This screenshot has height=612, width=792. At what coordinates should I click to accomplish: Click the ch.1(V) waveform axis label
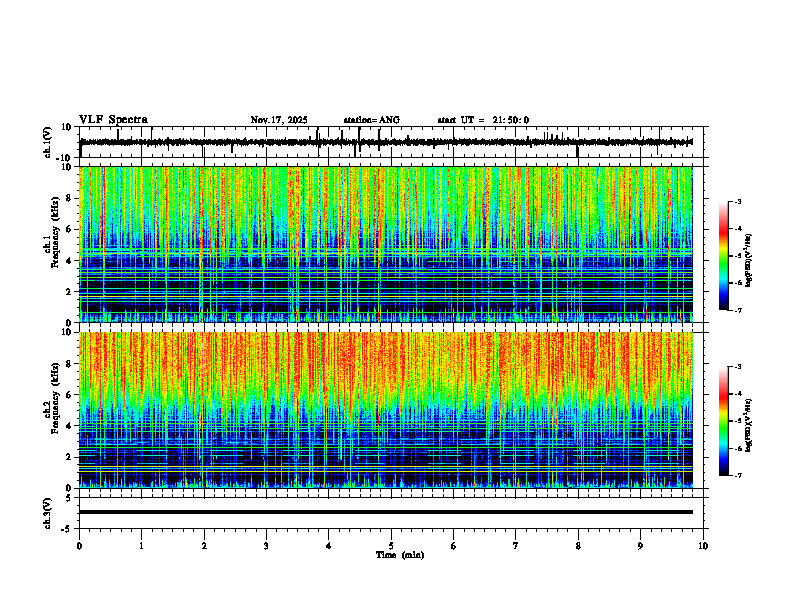point(48,142)
